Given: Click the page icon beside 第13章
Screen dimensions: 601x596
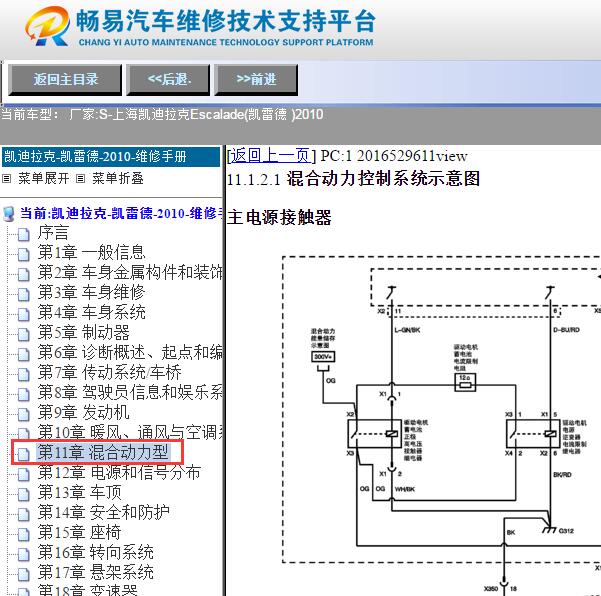Looking at the screenshot, I should tap(23, 494).
